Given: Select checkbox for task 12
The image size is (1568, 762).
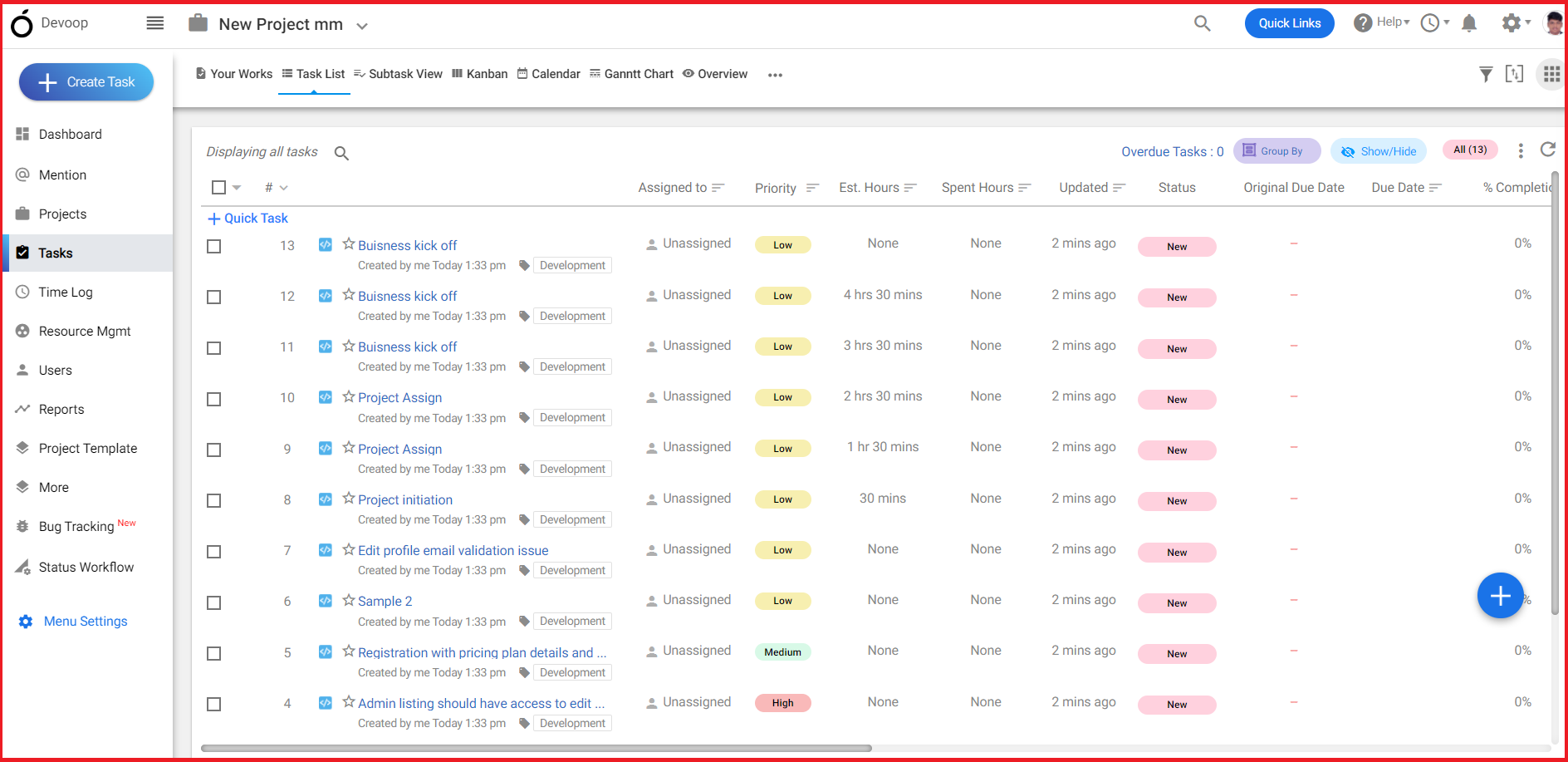Looking at the screenshot, I should click(213, 297).
